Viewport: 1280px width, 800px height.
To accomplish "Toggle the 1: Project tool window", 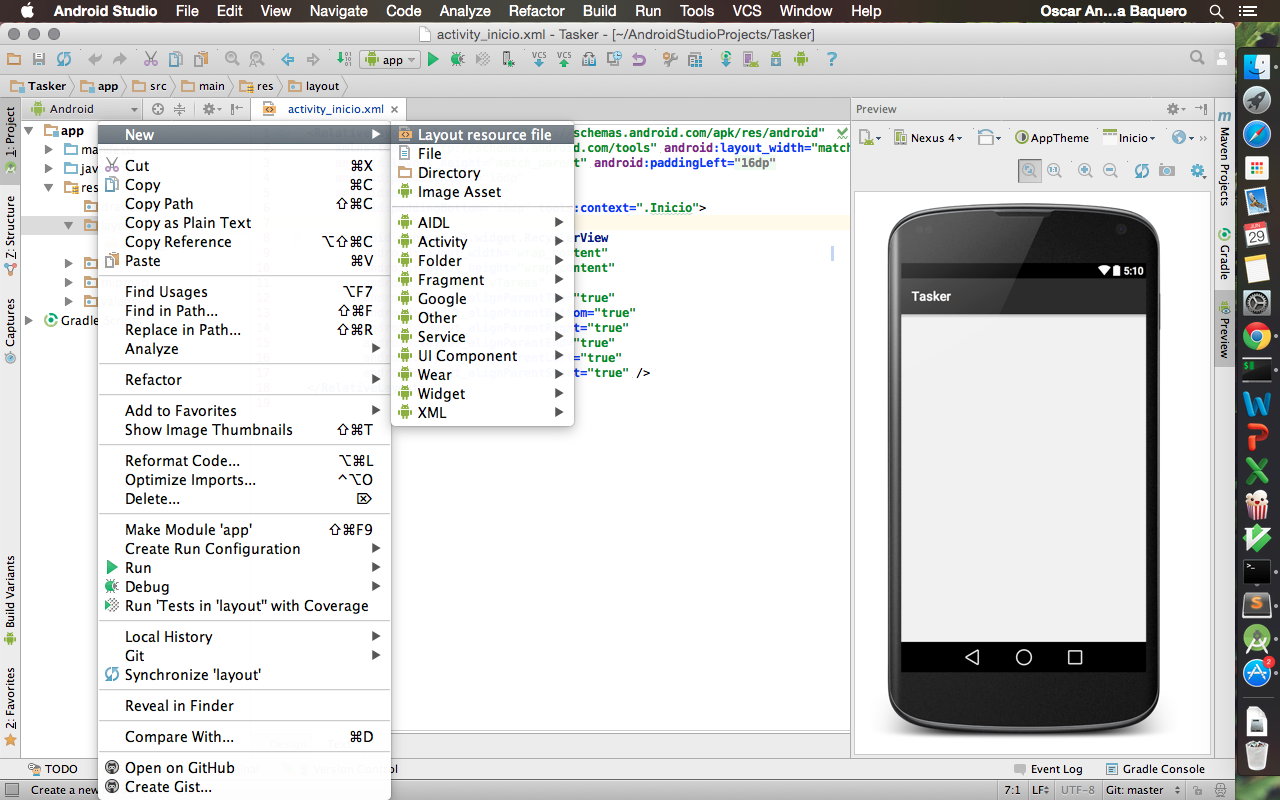I will tap(11, 140).
